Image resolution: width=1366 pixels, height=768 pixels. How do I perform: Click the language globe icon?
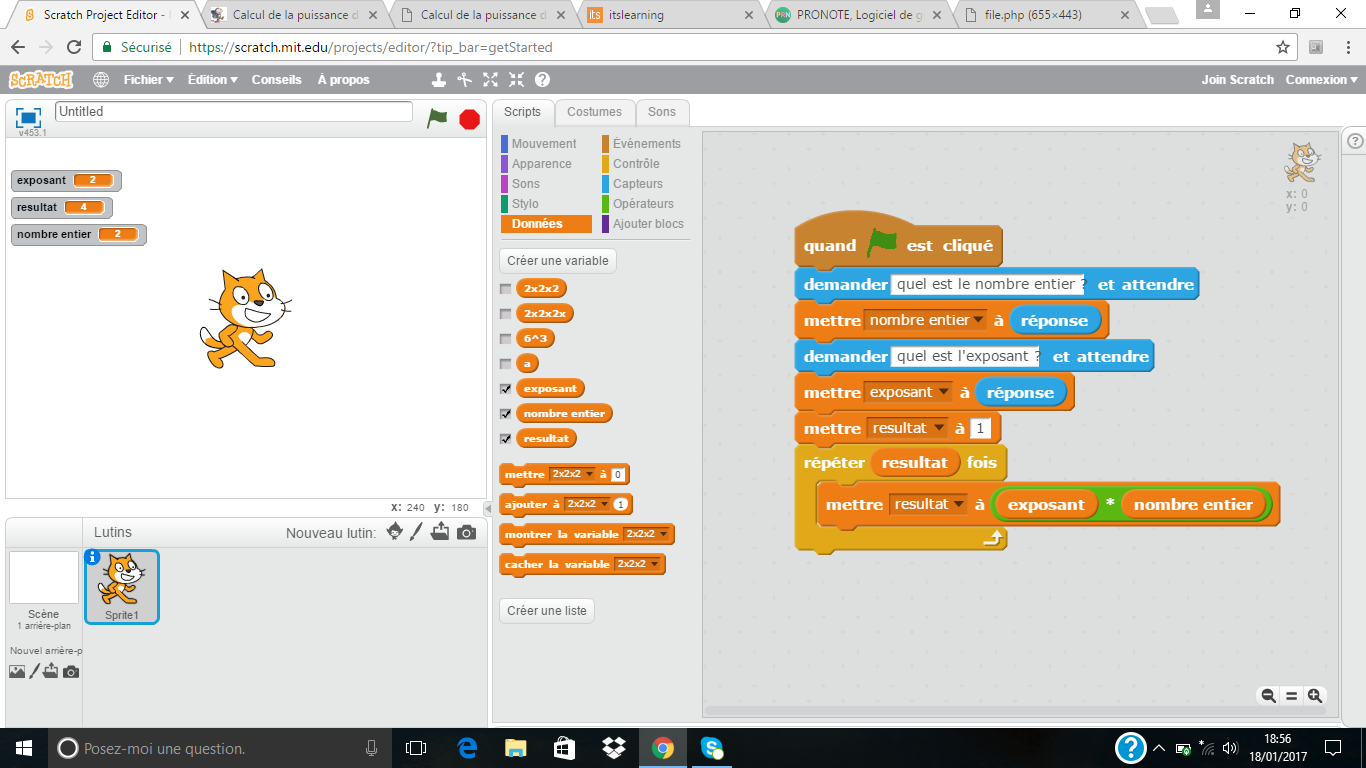pyautogui.click(x=101, y=80)
